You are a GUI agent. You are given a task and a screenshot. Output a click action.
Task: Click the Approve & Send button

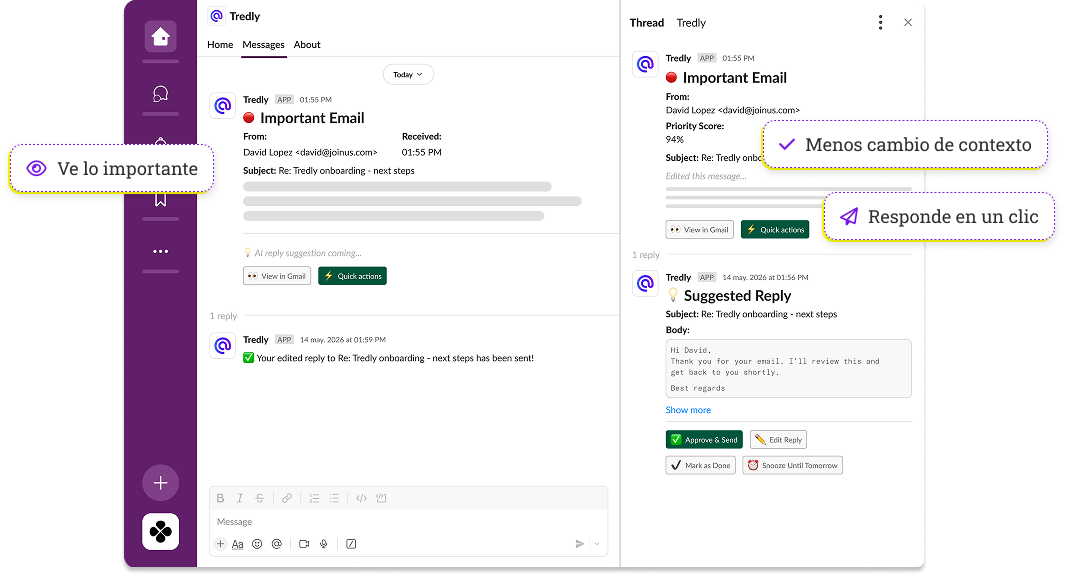(704, 439)
